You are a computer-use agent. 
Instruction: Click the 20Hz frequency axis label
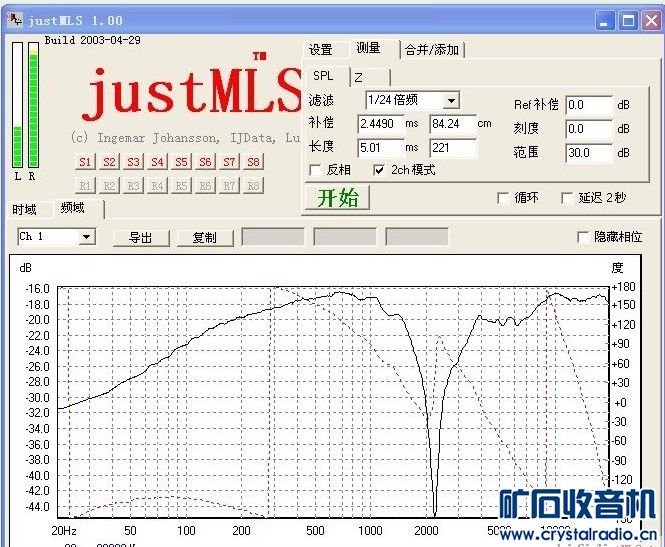pos(64,531)
